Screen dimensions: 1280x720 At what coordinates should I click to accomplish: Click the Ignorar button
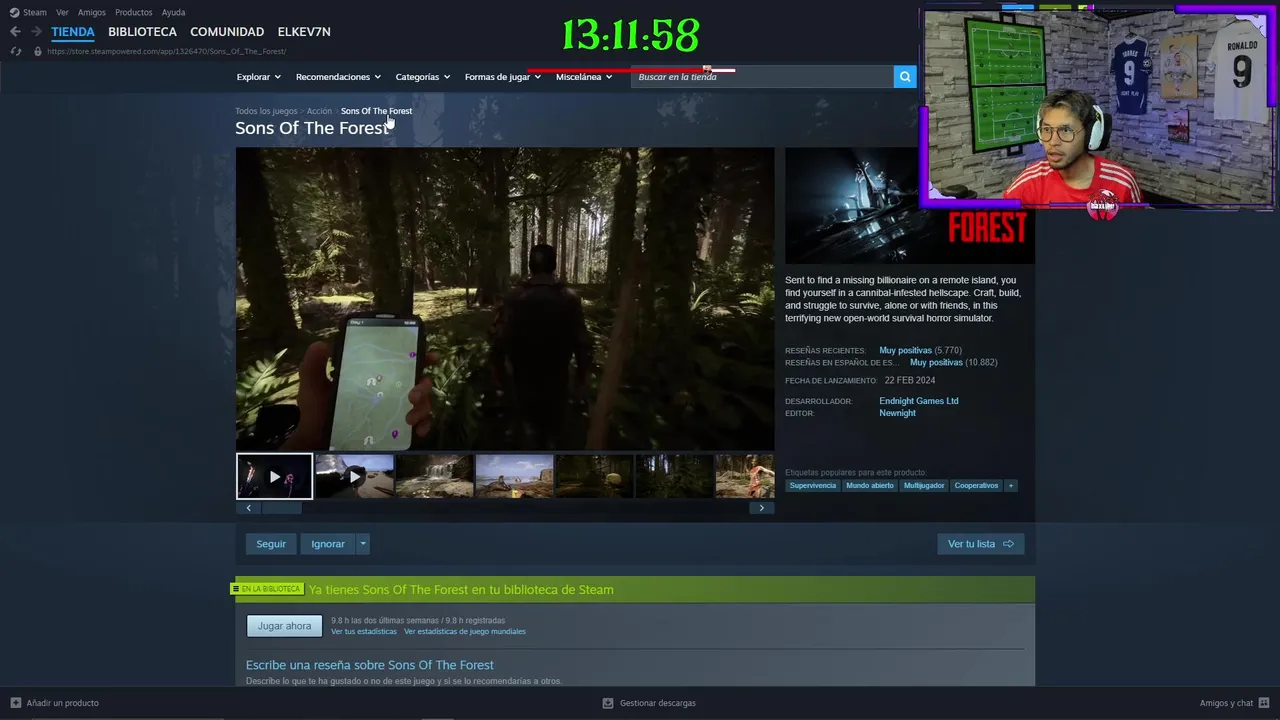pos(328,544)
